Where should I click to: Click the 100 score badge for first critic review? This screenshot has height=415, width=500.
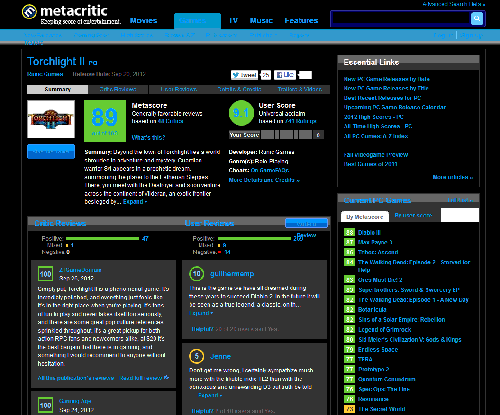click(46, 274)
